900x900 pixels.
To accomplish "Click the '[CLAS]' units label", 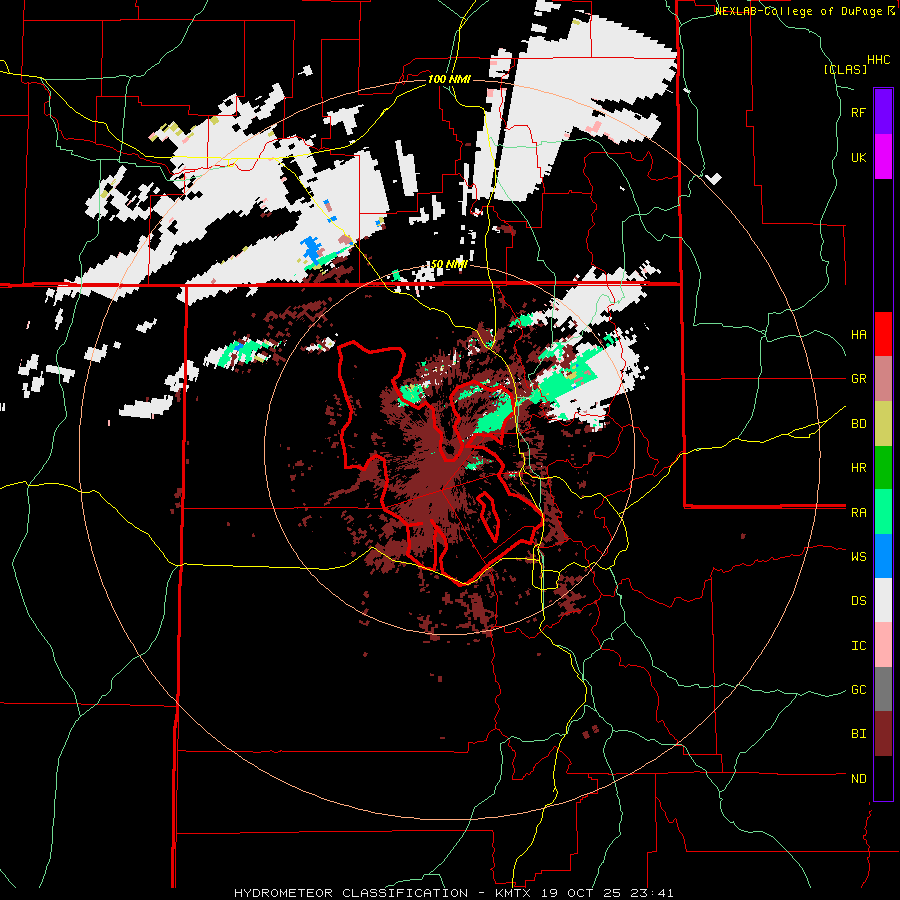I will [845, 70].
